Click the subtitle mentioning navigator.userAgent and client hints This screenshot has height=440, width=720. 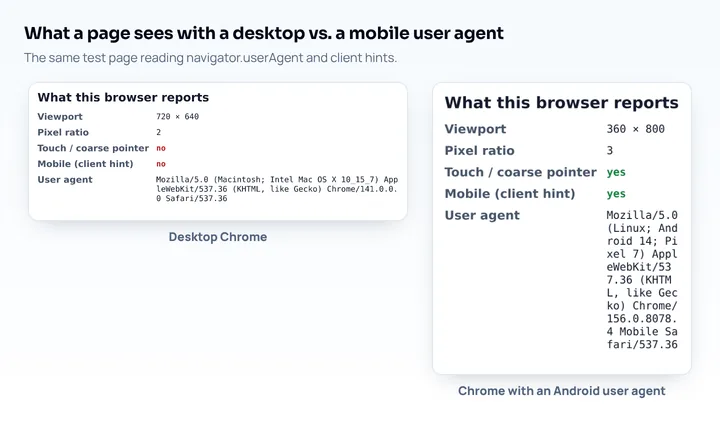(x=210, y=58)
